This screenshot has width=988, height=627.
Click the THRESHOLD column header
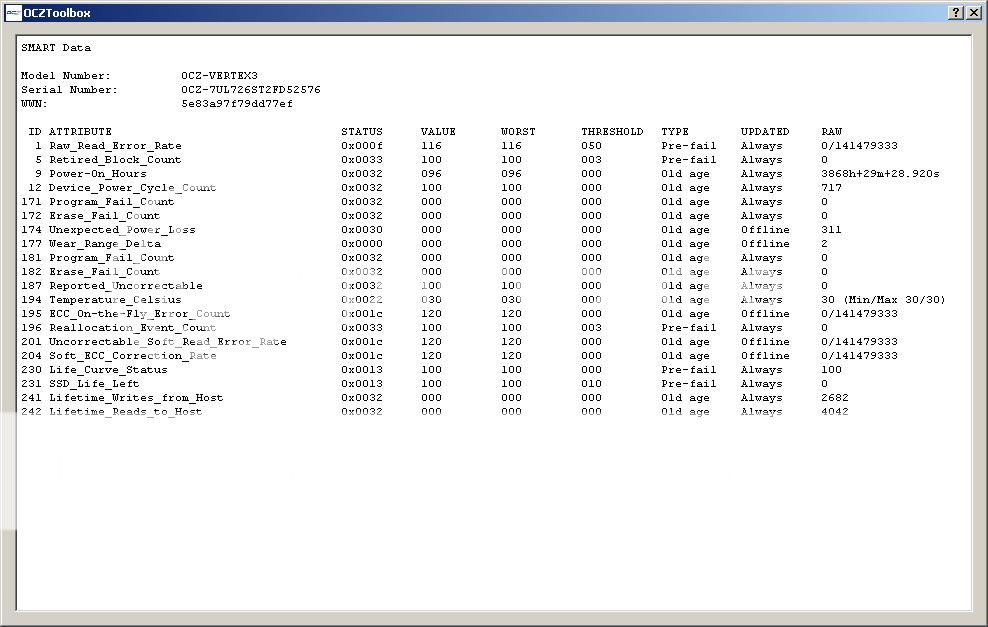(612, 132)
